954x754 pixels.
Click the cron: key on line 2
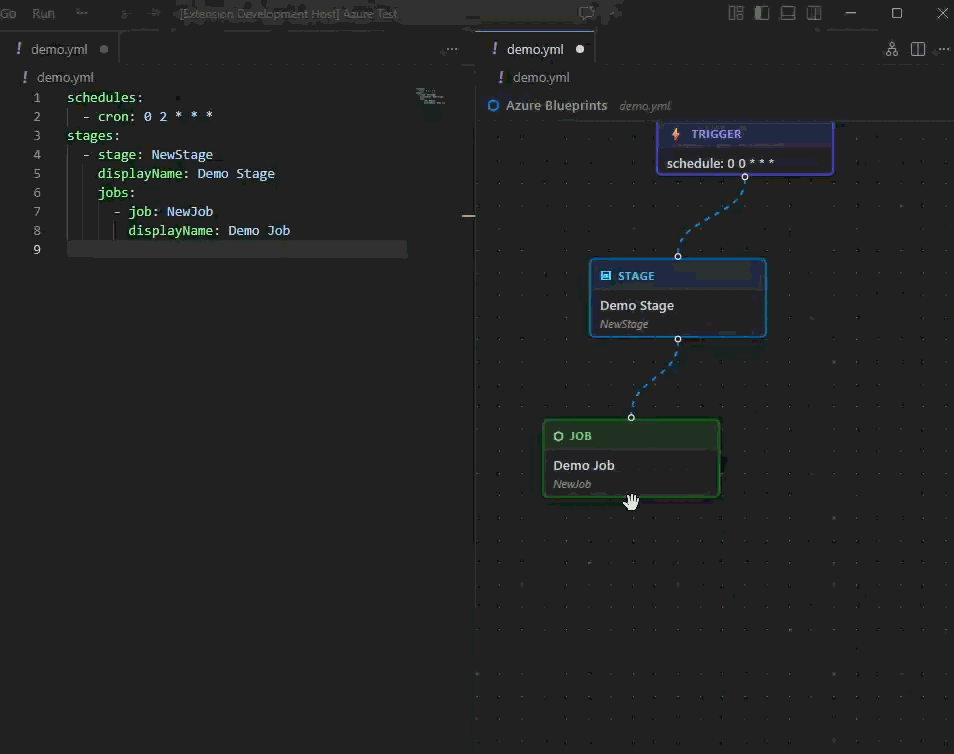click(116, 116)
